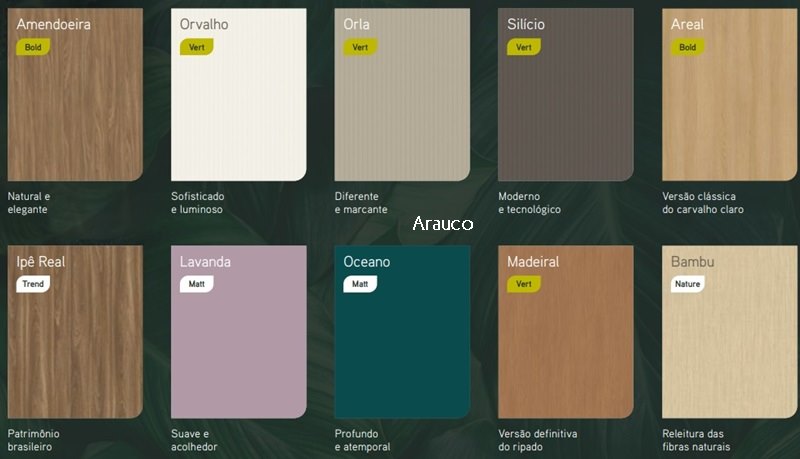The width and height of the screenshot is (800, 459).
Task: Click the 'Sofisticado e luminoso' caption
Action: click(x=197, y=203)
